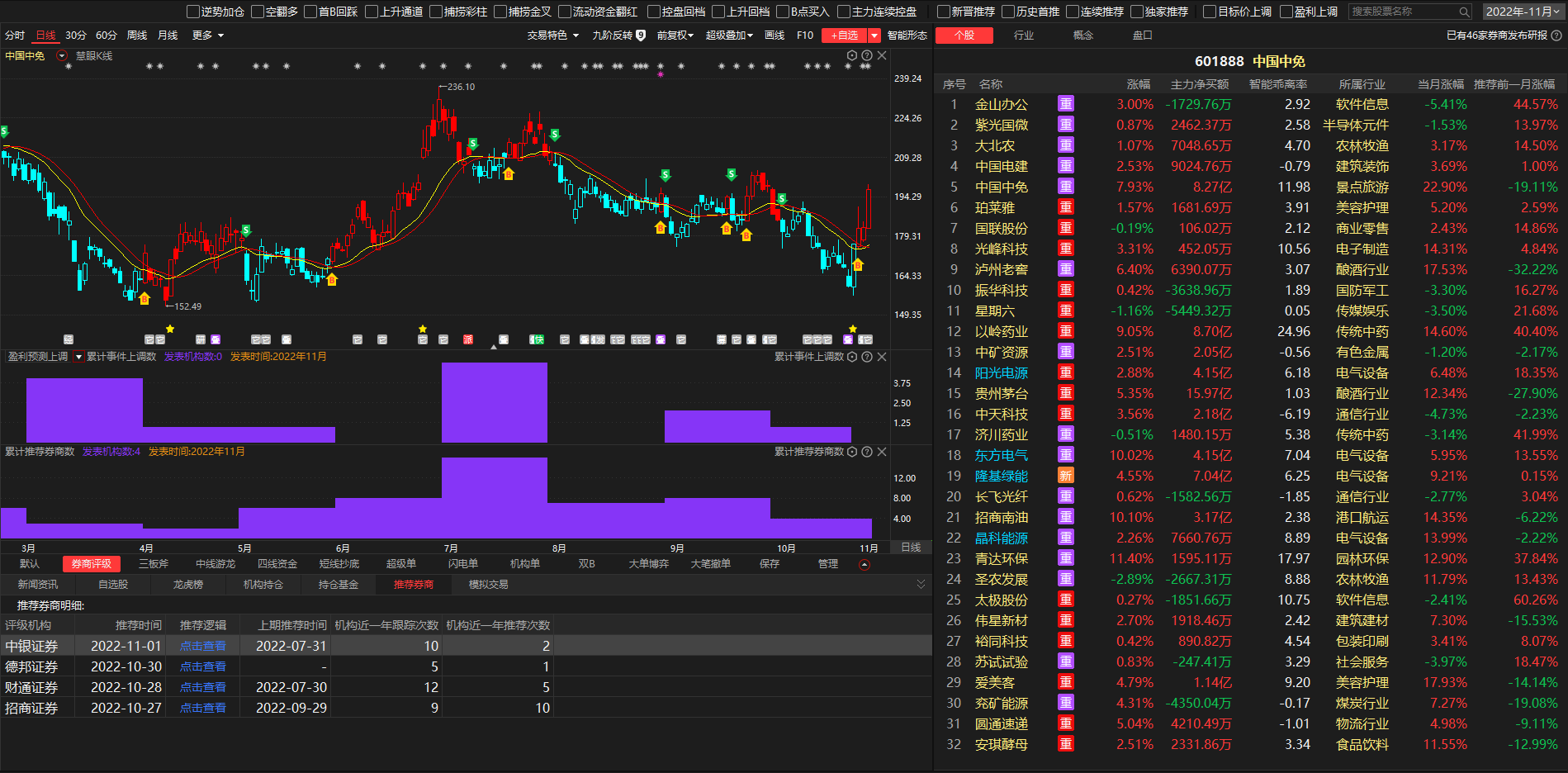The height and width of the screenshot is (773, 1568).
Task: Close the 累计事件上调数 indicator panel
Action: [x=882, y=357]
